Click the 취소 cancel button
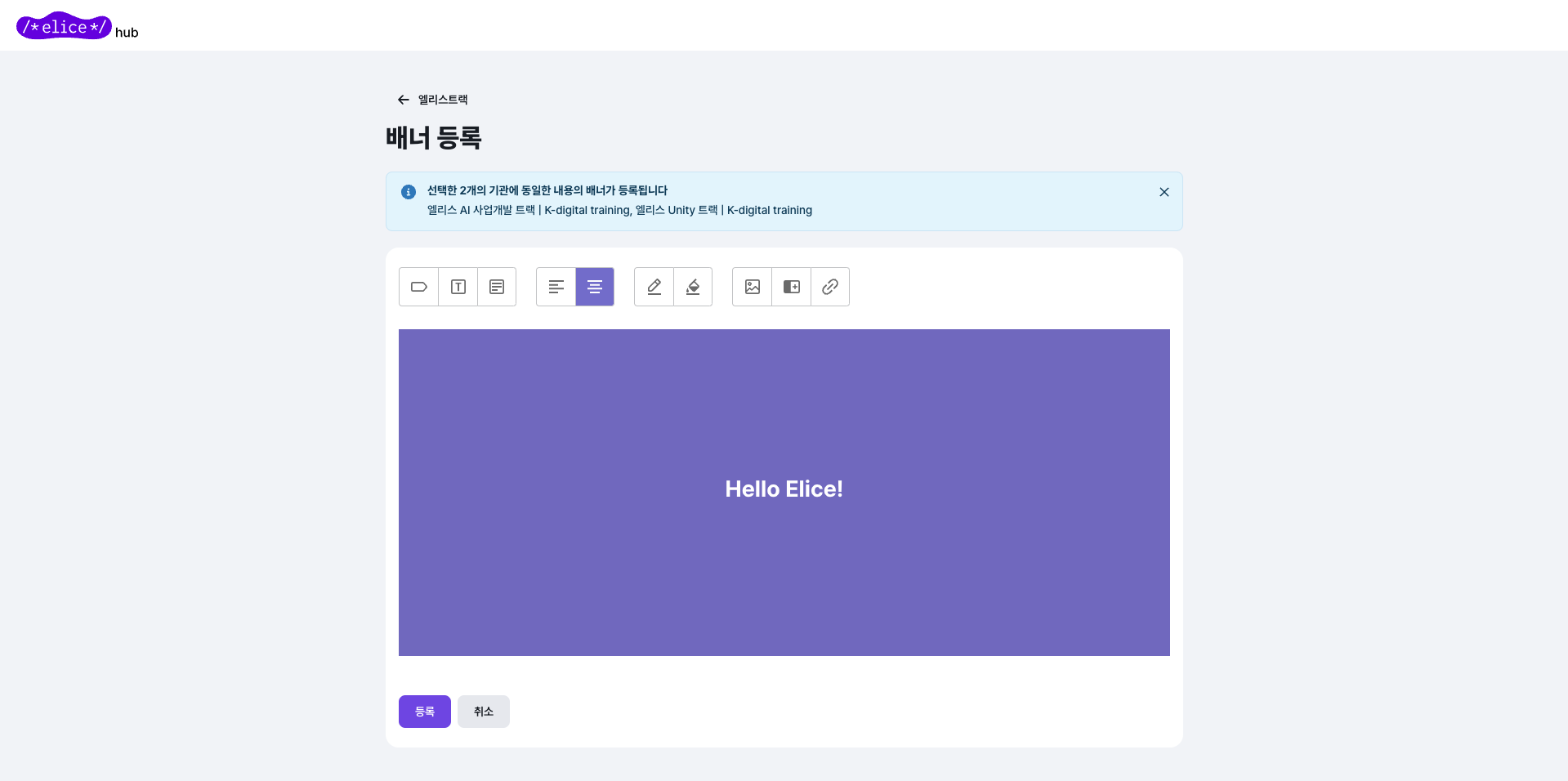The width and height of the screenshot is (1568, 781). point(484,712)
